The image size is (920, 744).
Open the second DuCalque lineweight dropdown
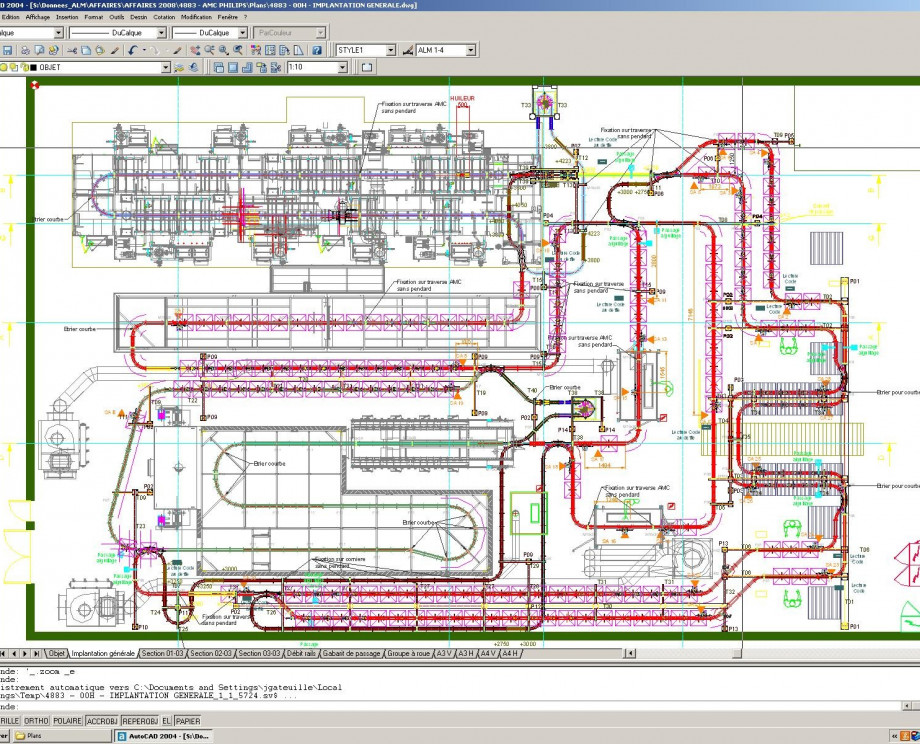242,33
